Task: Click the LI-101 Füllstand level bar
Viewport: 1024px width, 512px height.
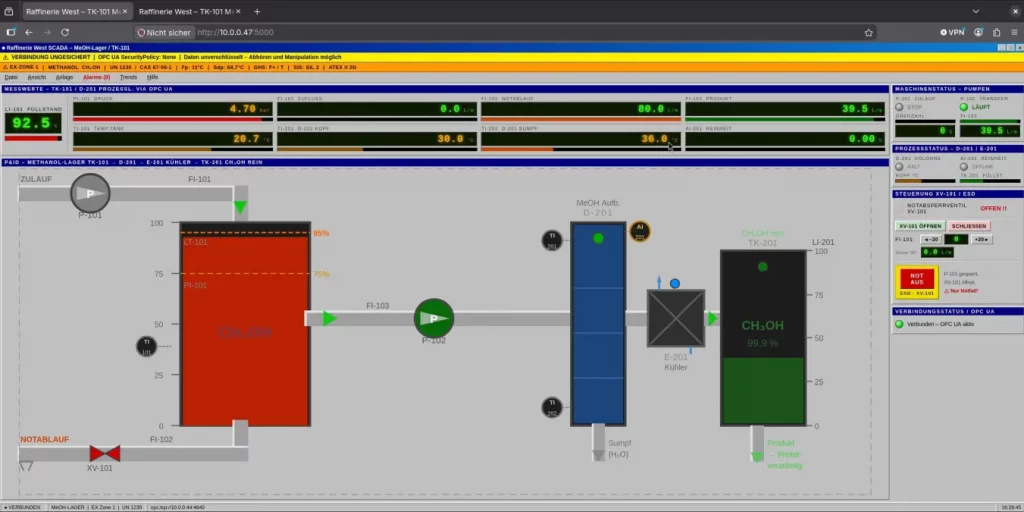Action: pos(33,138)
